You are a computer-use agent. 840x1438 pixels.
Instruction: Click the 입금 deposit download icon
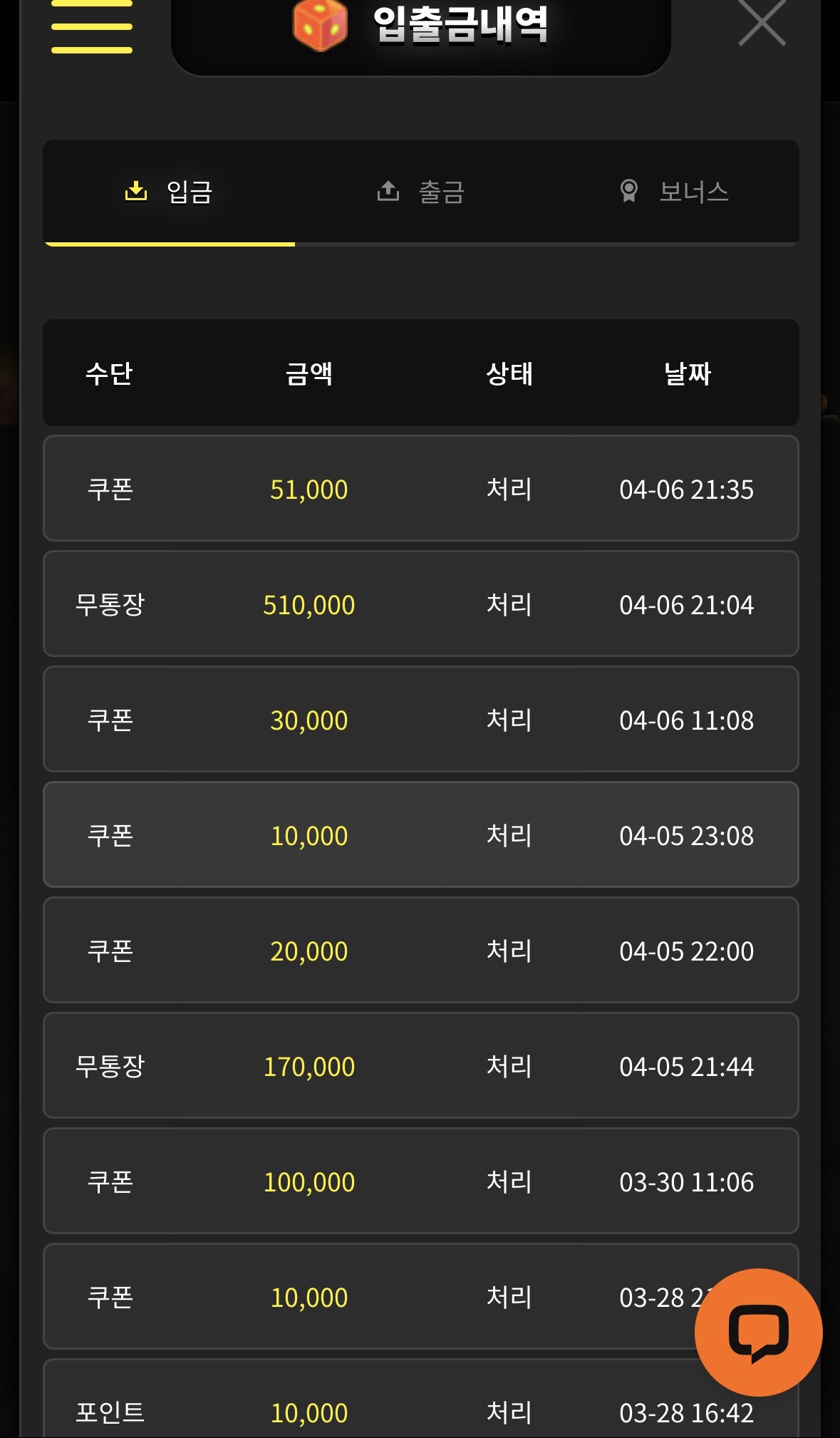coord(135,191)
